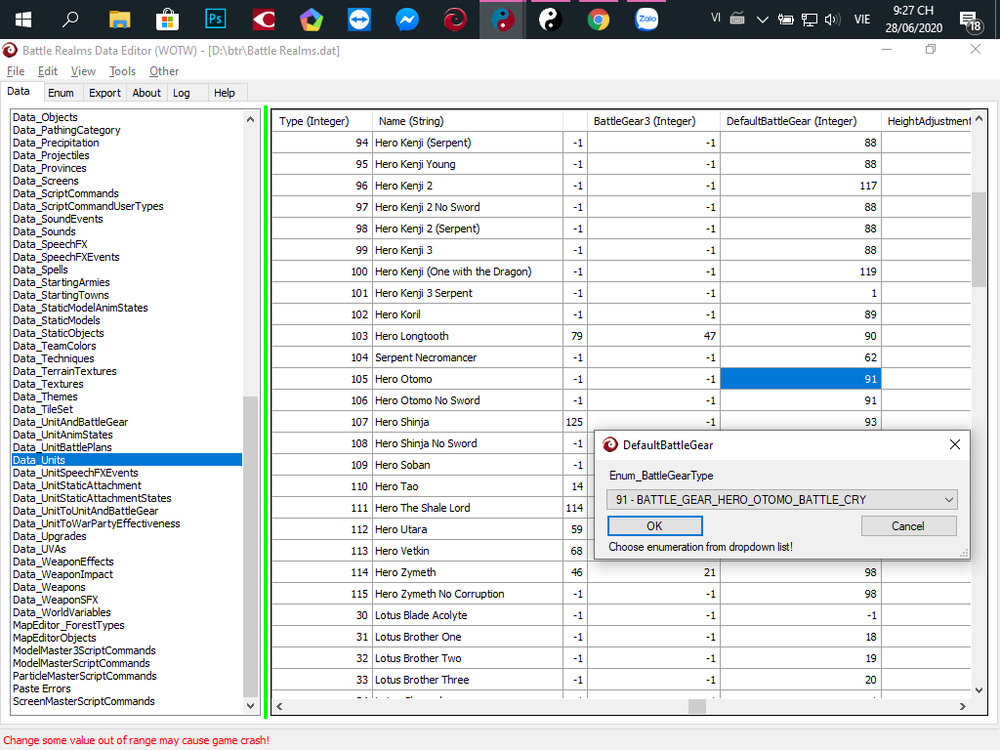Show hidden system tray icons
This screenshot has width=1000, height=750.
(x=763, y=19)
